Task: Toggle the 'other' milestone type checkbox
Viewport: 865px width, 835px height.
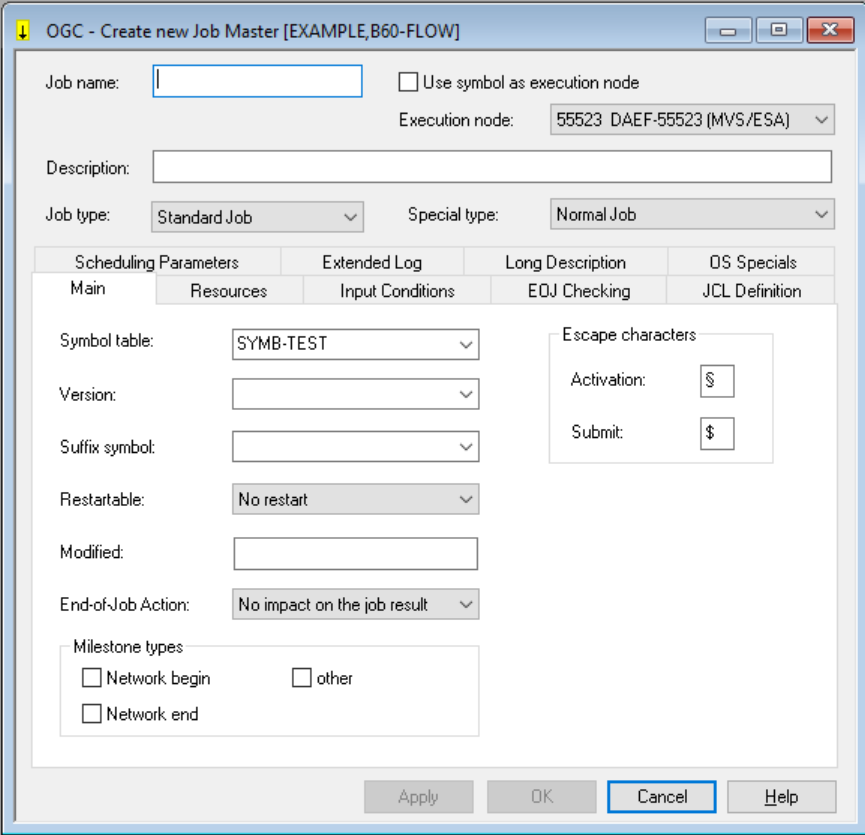Action: tap(302, 678)
